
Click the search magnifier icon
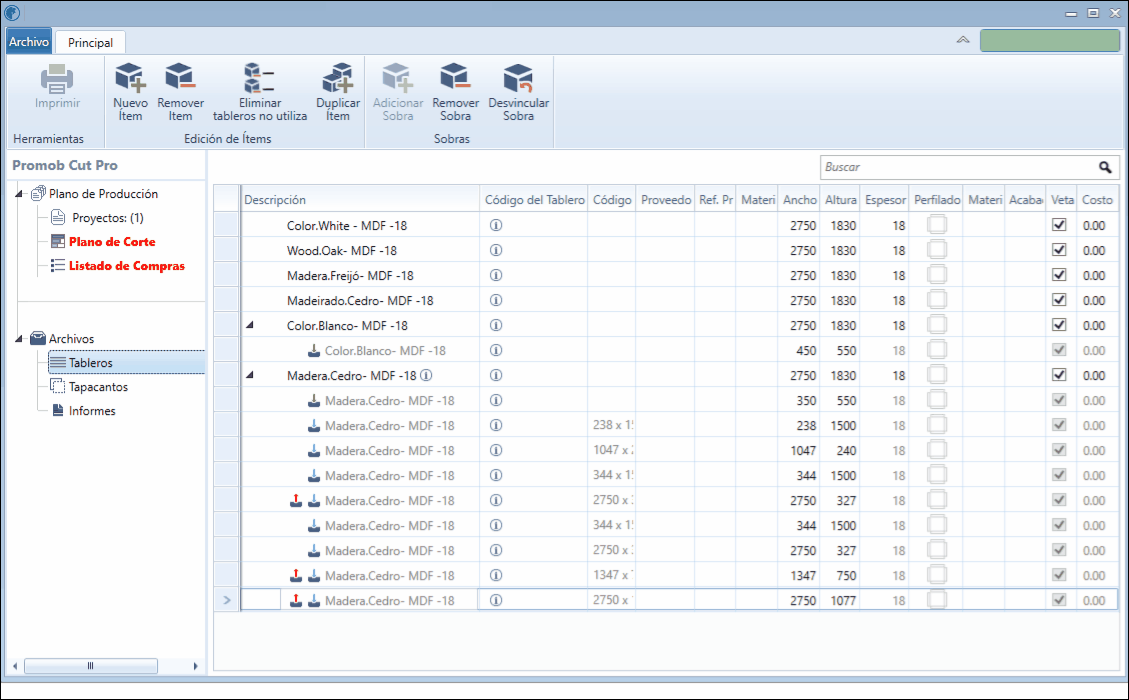click(x=1105, y=167)
